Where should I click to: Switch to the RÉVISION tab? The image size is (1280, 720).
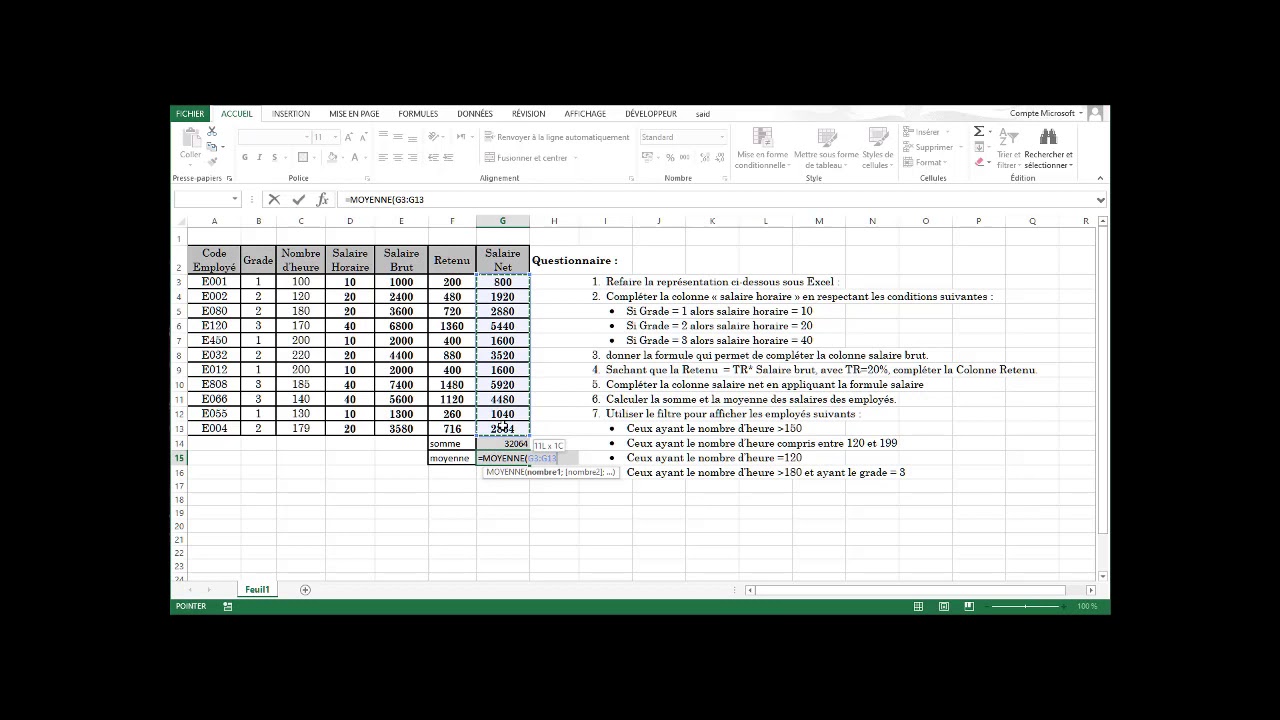coord(529,114)
